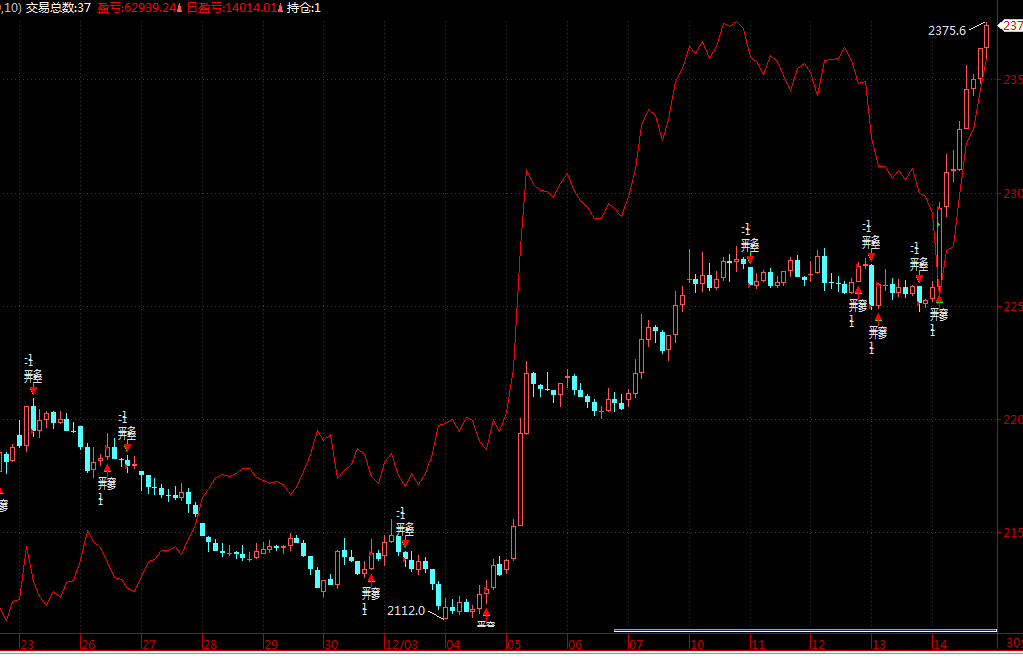Select the 开空 down arrow on the 13 gridline

point(871,256)
